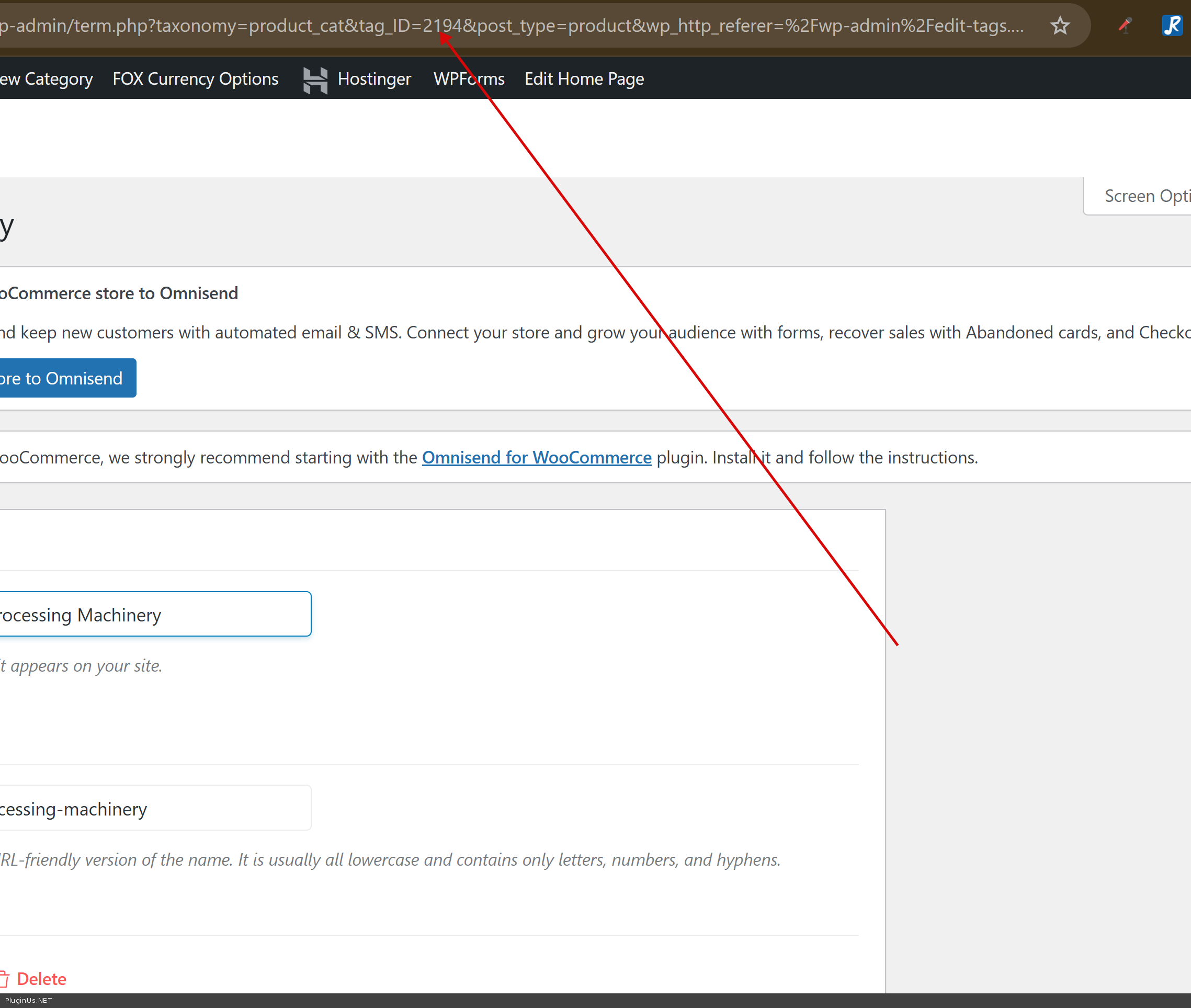The image size is (1191, 1008).
Task: Click the Hostinger logo icon
Action: [315, 80]
